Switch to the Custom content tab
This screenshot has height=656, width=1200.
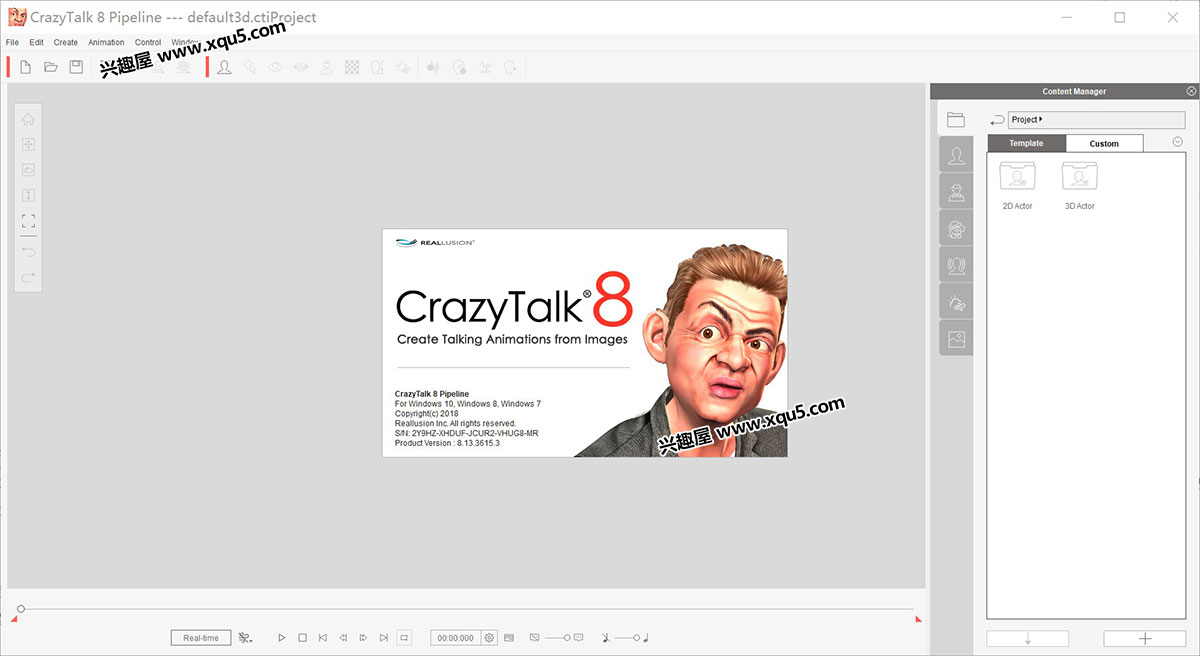pyautogui.click(x=1104, y=143)
